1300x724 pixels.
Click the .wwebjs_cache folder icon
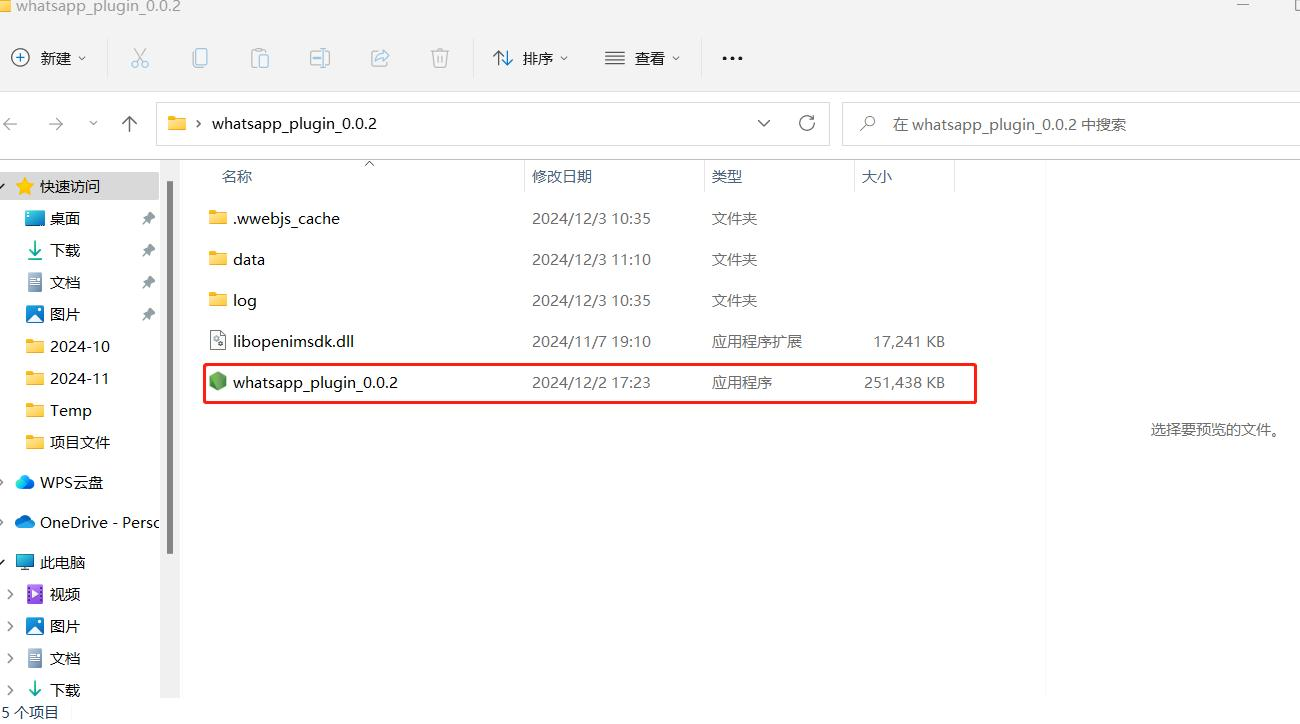click(218, 217)
